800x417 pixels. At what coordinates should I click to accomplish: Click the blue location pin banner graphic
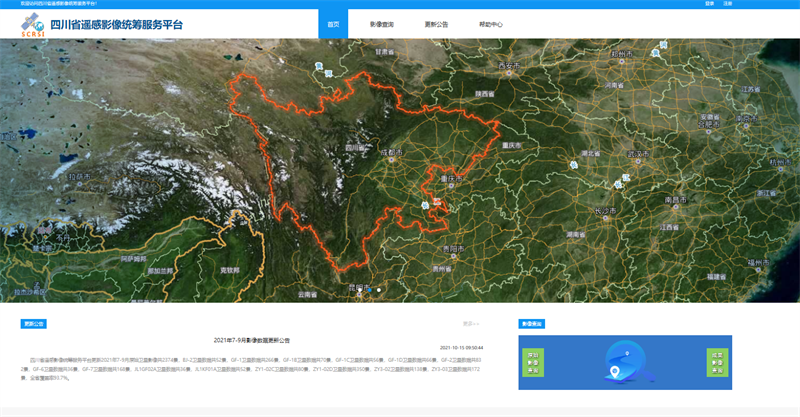pos(625,364)
